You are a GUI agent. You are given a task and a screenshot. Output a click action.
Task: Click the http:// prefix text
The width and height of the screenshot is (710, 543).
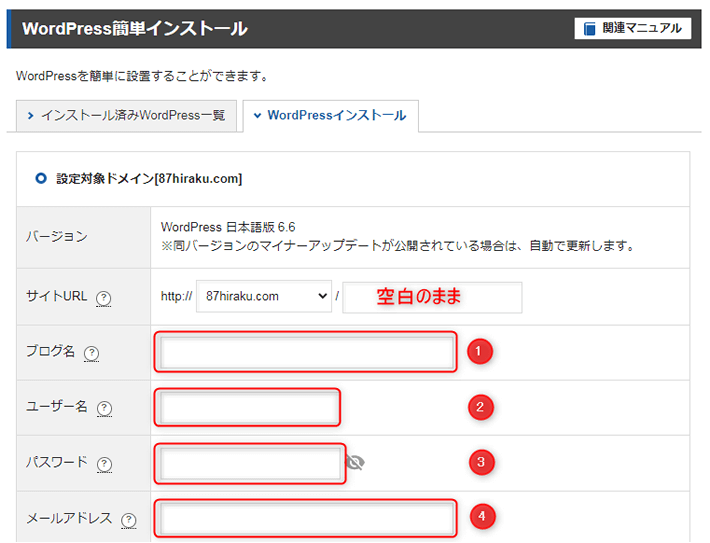tap(177, 297)
